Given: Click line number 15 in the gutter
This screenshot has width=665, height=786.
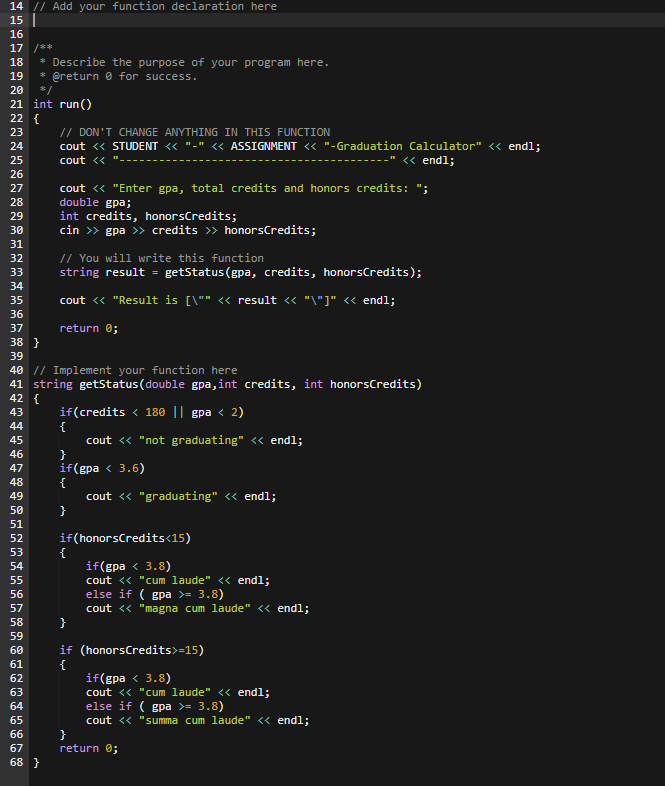Looking at the screenshot, I should pyautogui.click(x=17, y=20).
